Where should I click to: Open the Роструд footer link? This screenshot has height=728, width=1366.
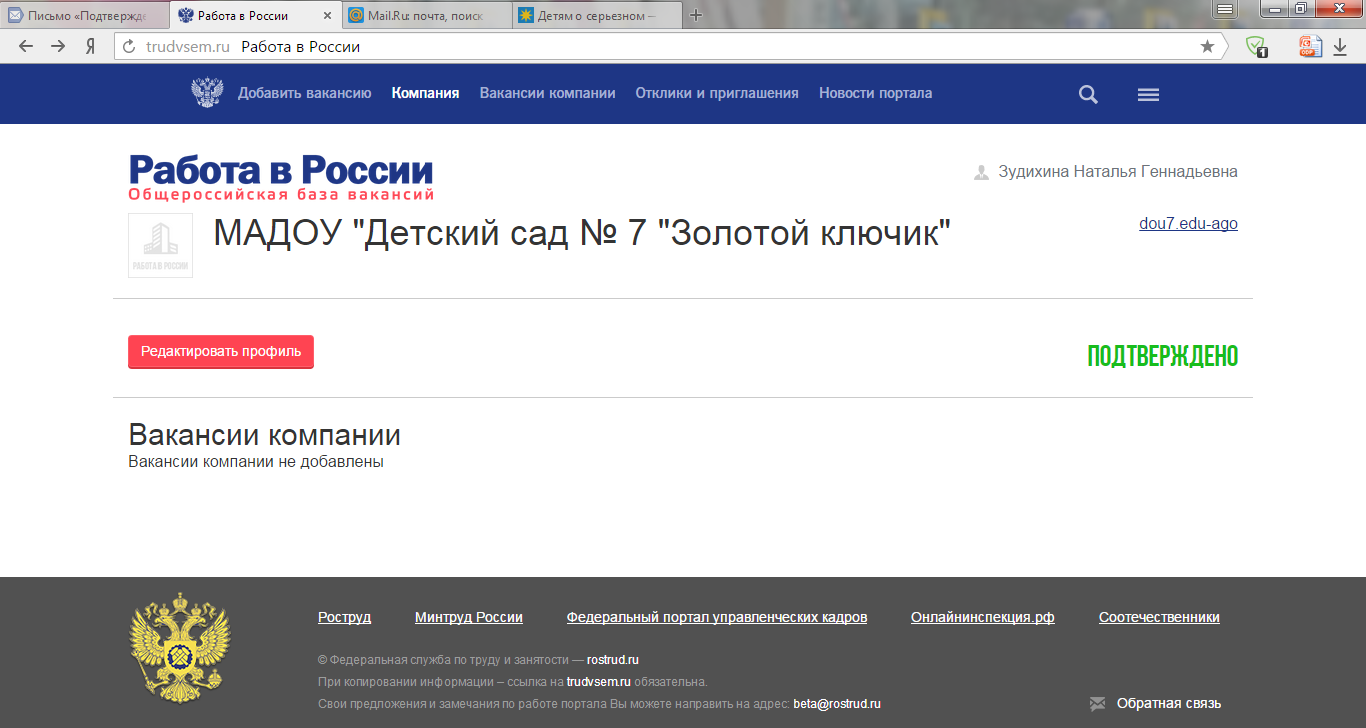[344, 617]
